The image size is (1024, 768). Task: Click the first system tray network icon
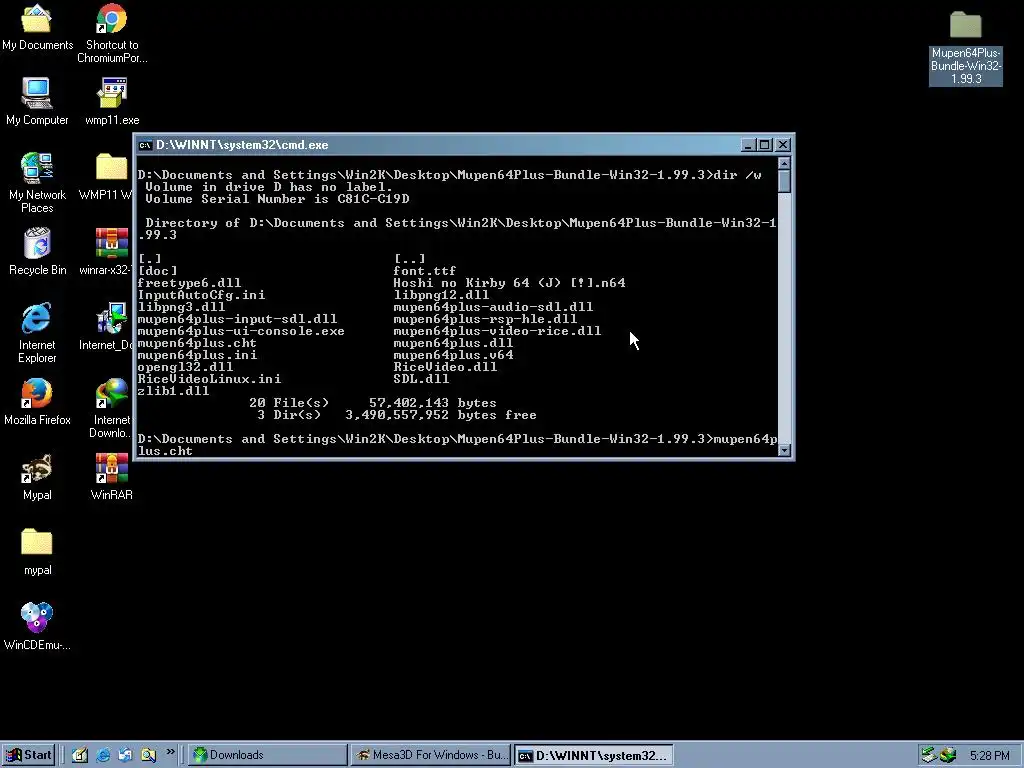(x=929, y=755)
